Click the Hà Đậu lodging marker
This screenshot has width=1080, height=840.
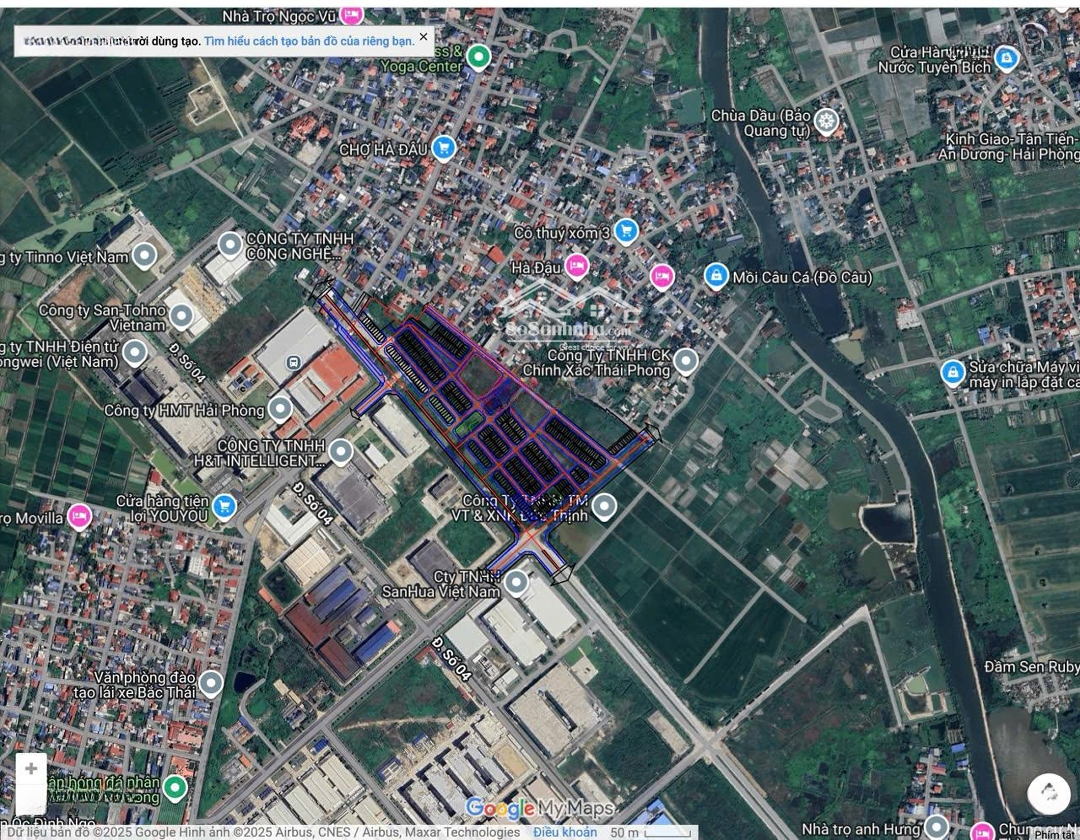pyautogui.click(x=576, y=266)
